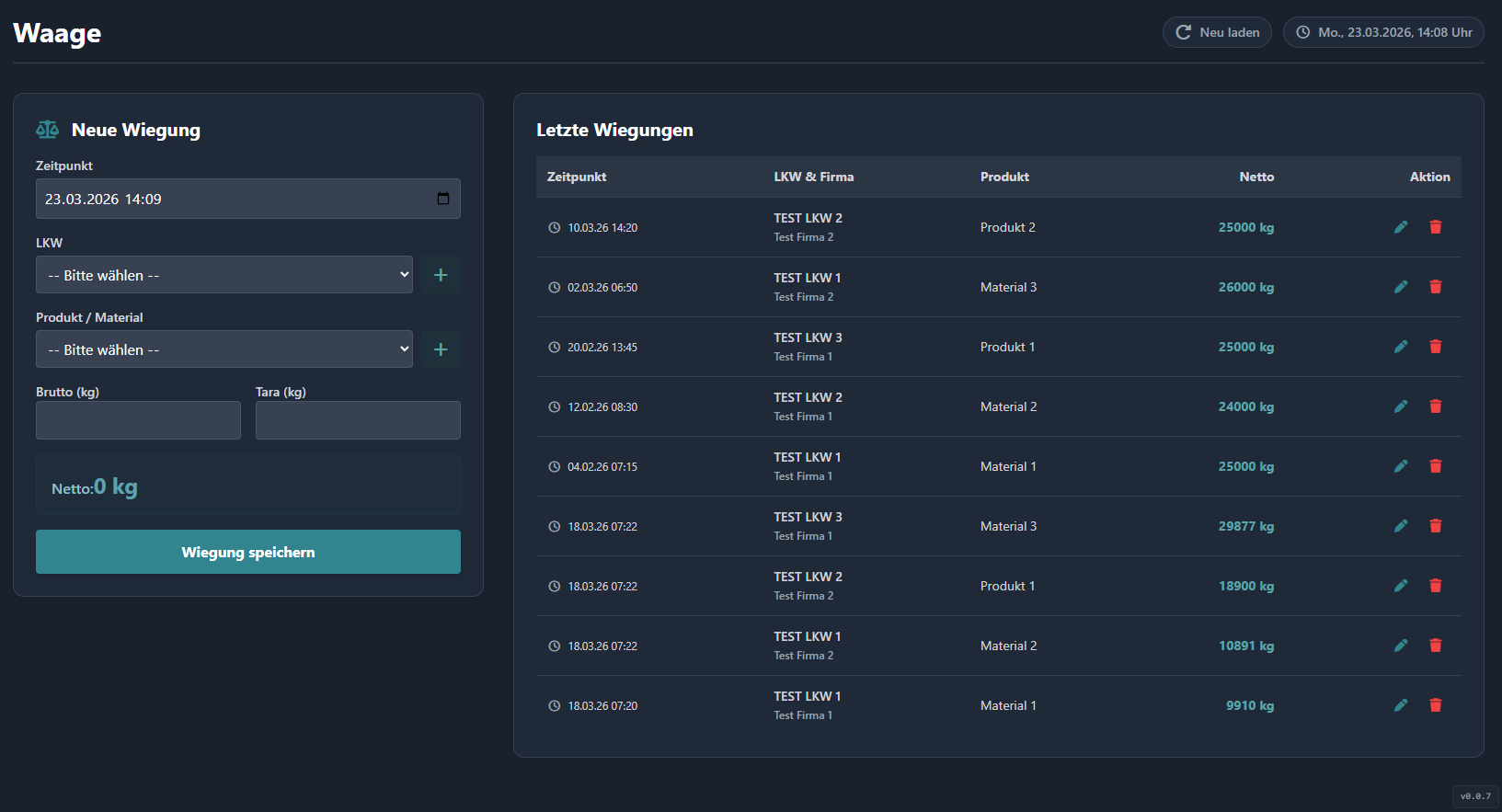This screenshot has width=1502, height=812.
Task: Expand the Produkt / Material dropdown
Action: pos(224,349)
